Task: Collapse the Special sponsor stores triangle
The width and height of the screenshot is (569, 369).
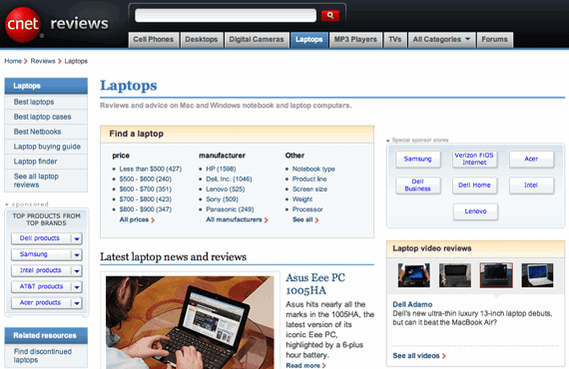Action: click(x=388, y=140)
